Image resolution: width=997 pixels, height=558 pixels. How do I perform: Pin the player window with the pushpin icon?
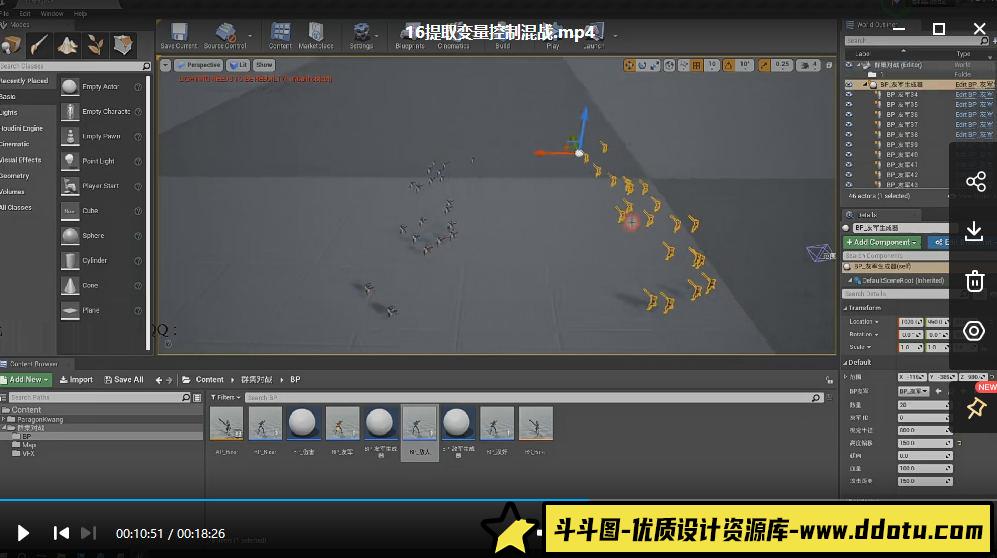click(x=976, y=408)
